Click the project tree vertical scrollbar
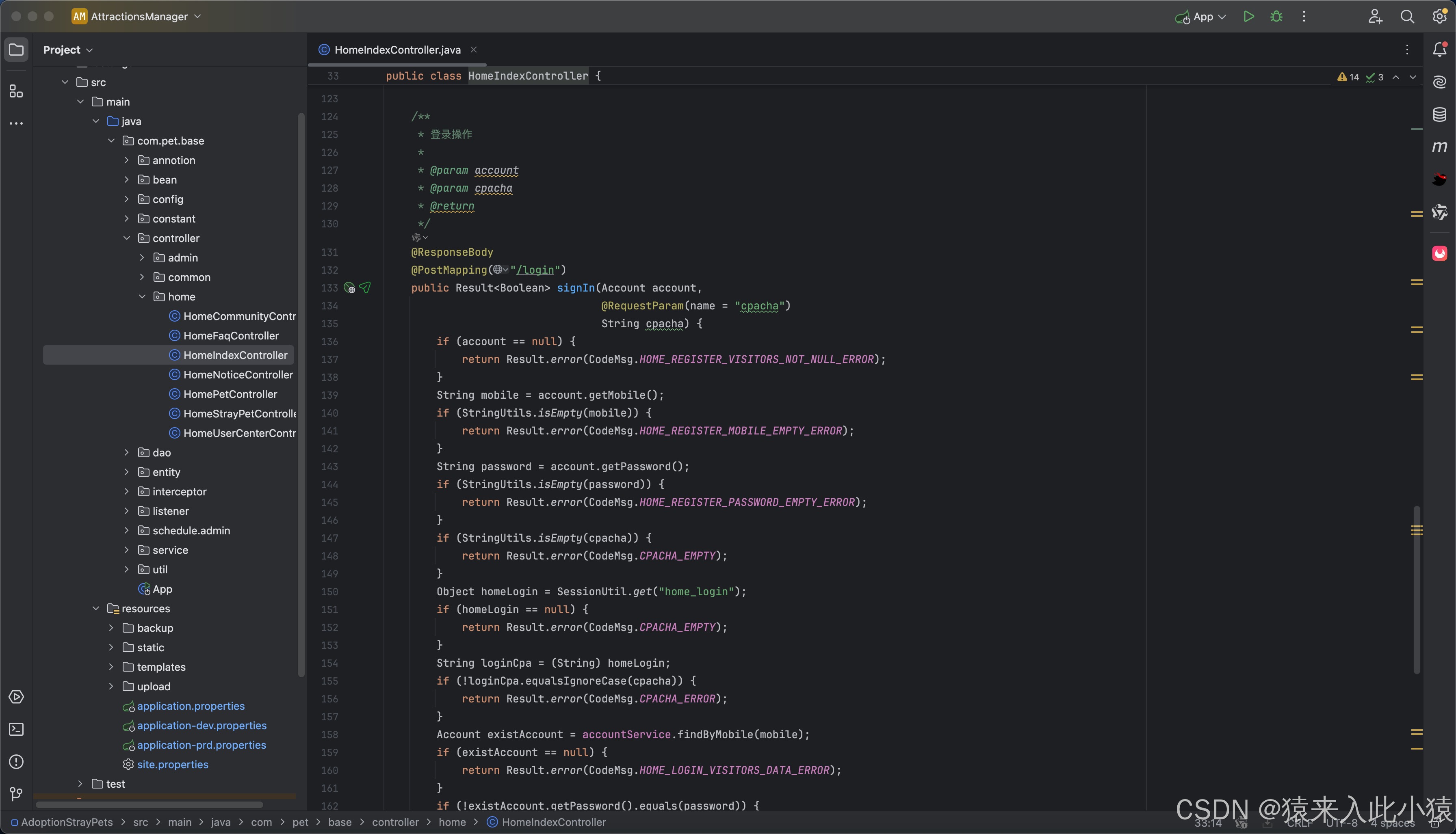 coord(301,395)
